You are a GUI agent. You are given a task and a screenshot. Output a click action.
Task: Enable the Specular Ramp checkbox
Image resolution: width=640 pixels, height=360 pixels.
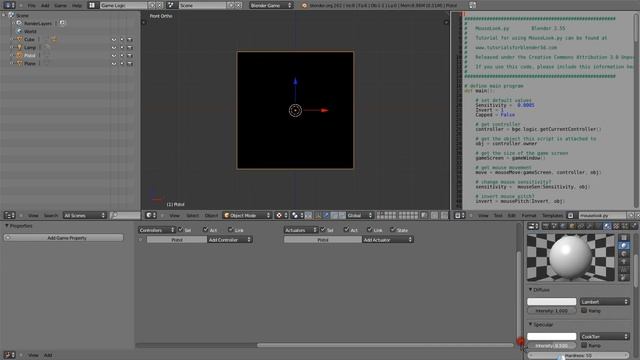584,345
